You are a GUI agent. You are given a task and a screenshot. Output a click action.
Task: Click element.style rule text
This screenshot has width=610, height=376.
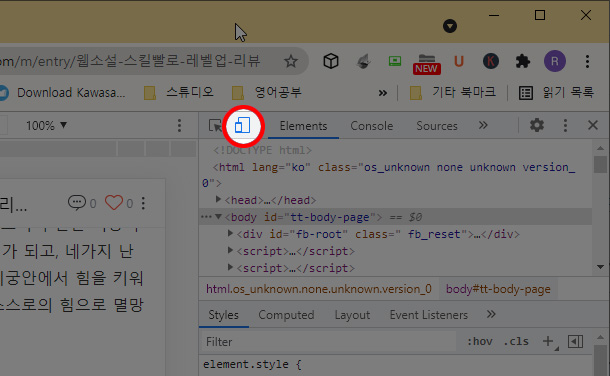251,364
